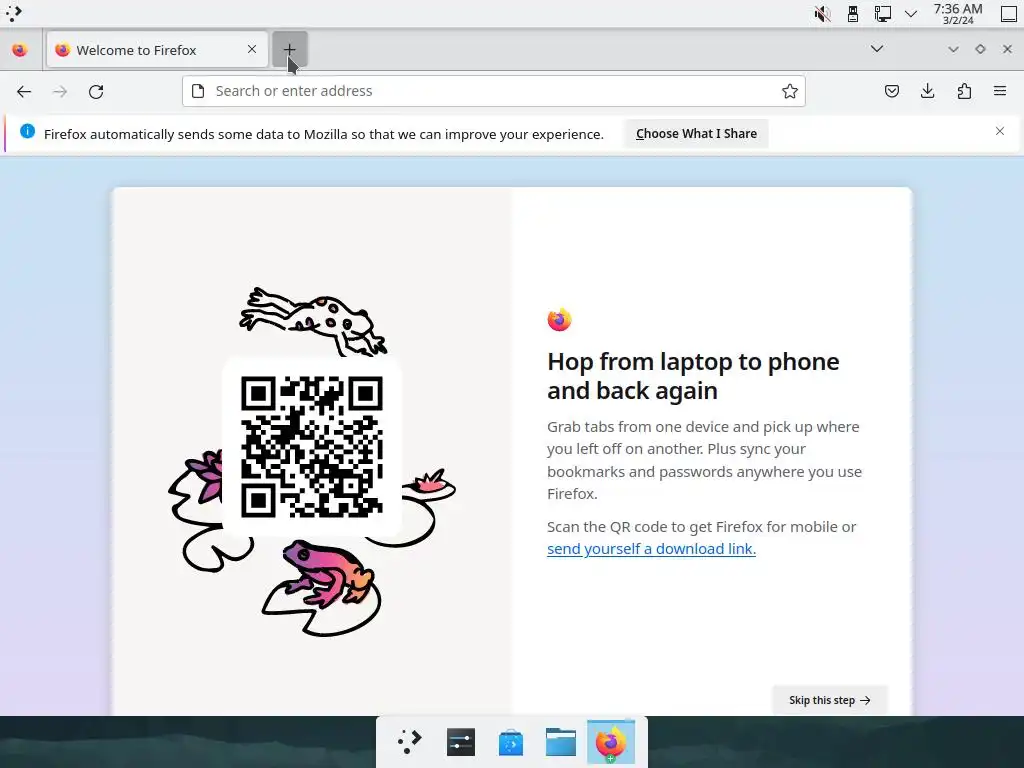Open Save to Pocket
The image size is (1024, 768).
click(892, 91)
